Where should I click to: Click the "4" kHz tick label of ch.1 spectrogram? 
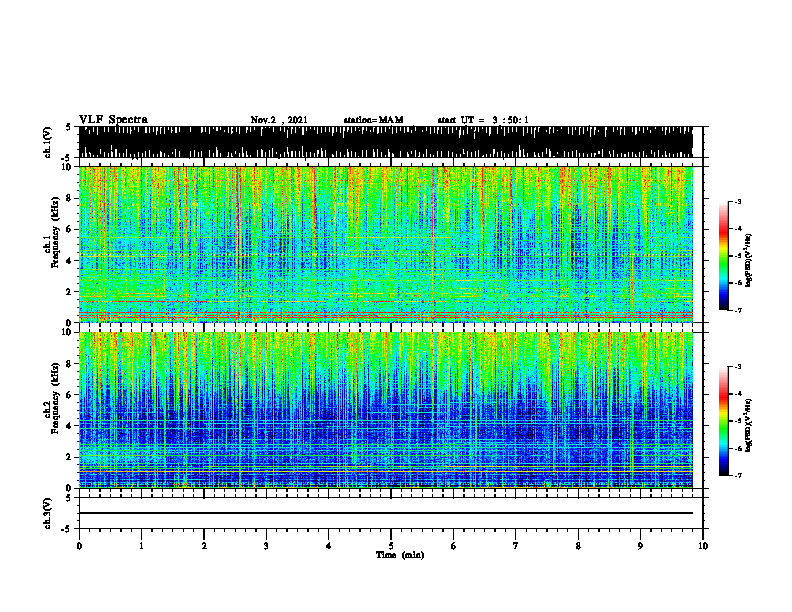(70, 261)
